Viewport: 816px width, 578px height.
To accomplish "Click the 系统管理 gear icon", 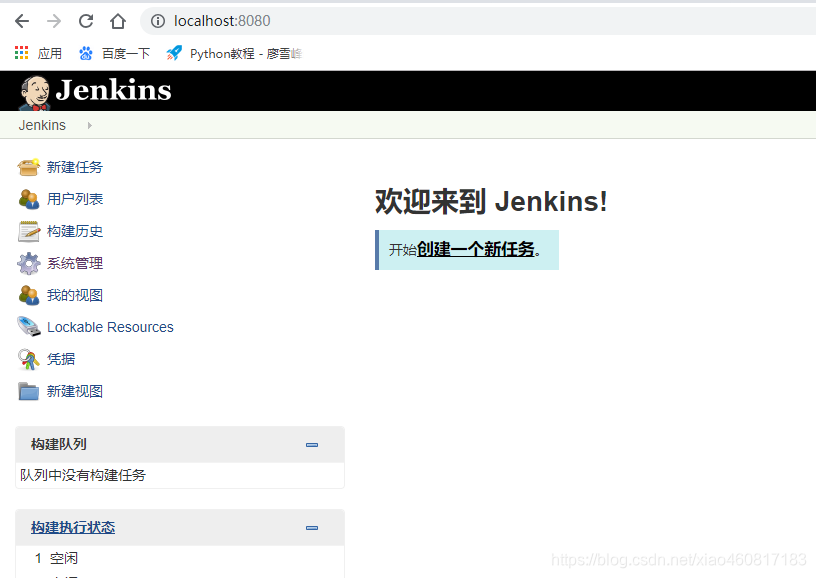I will point(29,263).
